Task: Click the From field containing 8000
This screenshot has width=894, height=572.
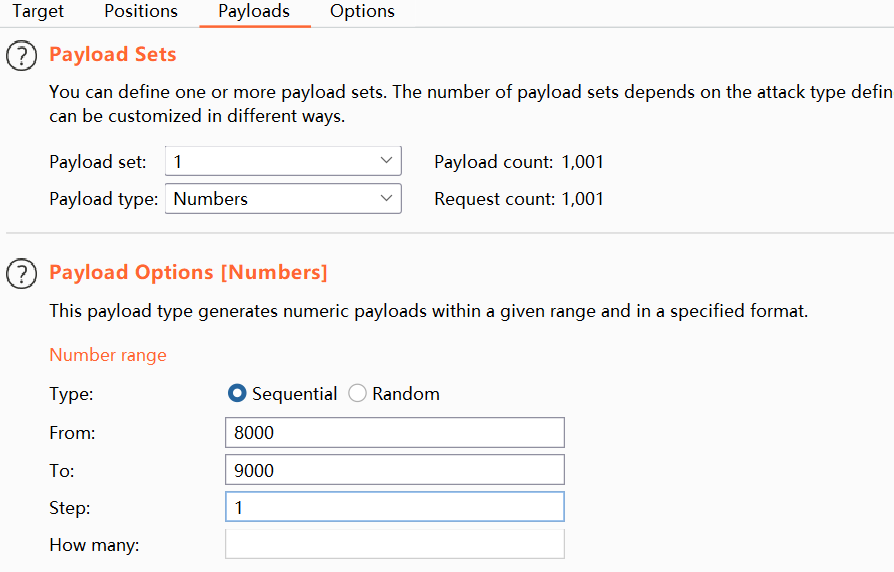Action: tap(395, 433)
